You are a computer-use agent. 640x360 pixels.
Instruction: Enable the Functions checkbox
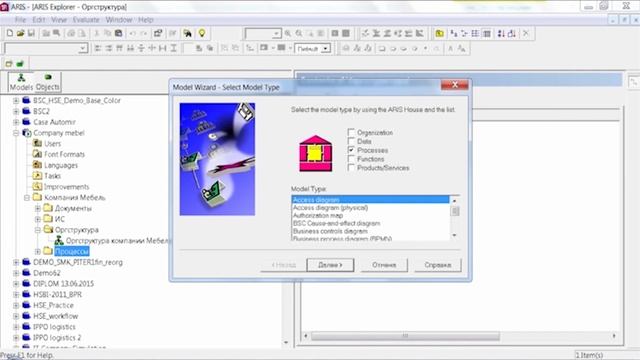[x=351, y=159]
